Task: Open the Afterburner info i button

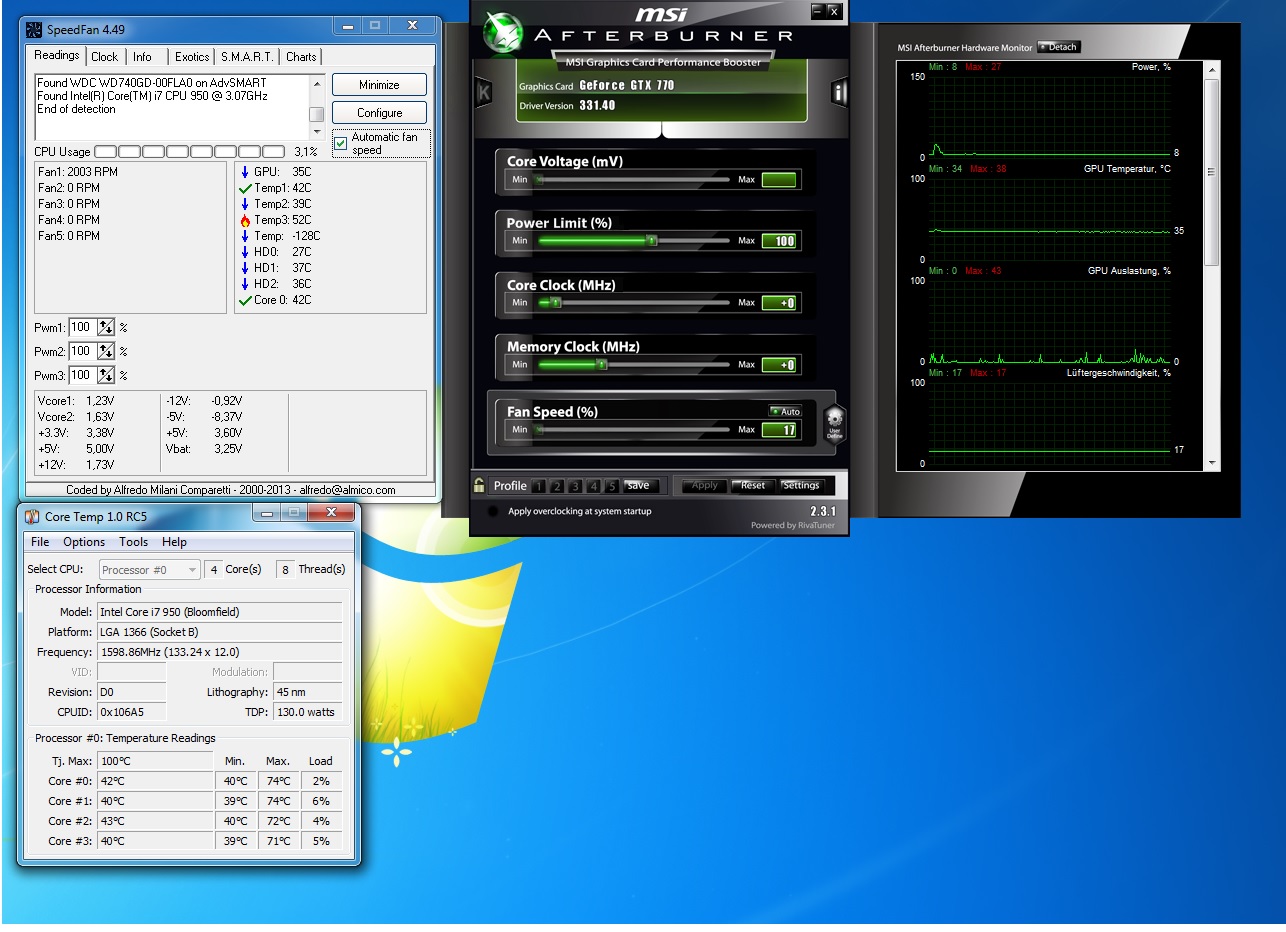Action: click(838, 93)
